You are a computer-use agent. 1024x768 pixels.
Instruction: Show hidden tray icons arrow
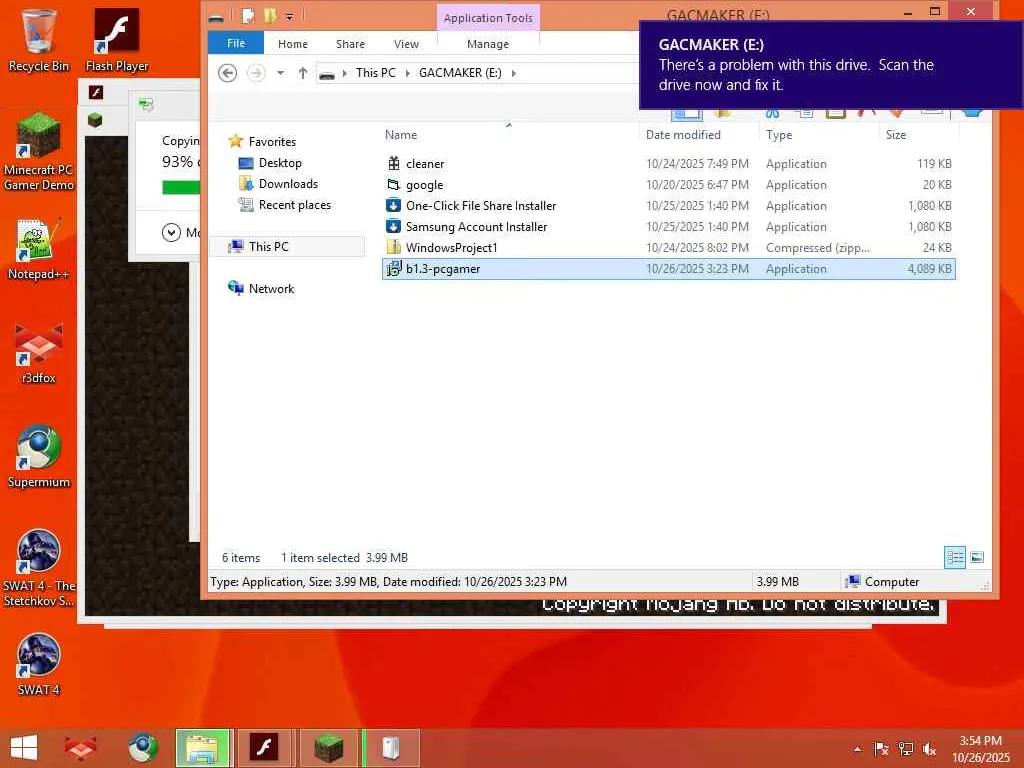pos(857,749)
